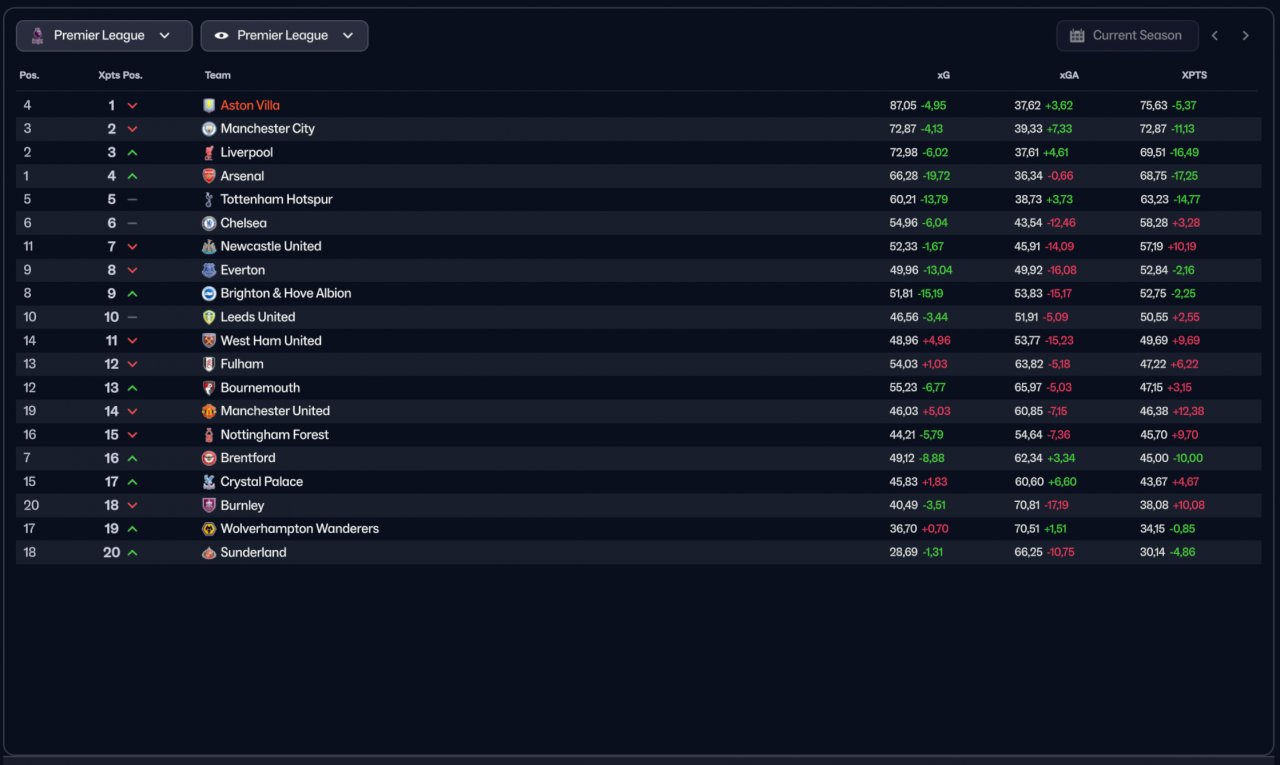Click the Brighton & Hove Albion crest

coord(209,293)
